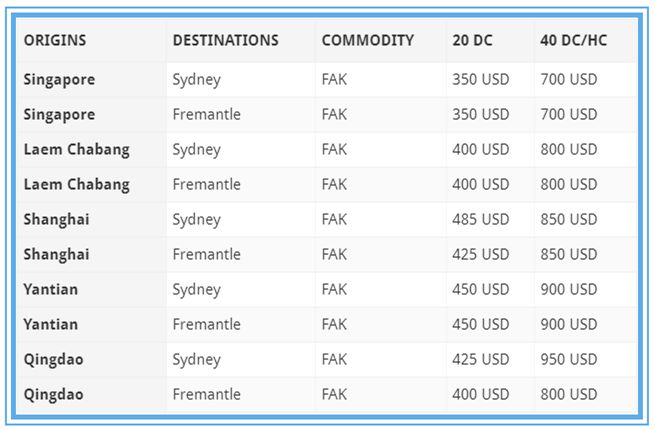655x430 pixels.
Task: Select the 950 USD rate cell
Action: (568, 359)
